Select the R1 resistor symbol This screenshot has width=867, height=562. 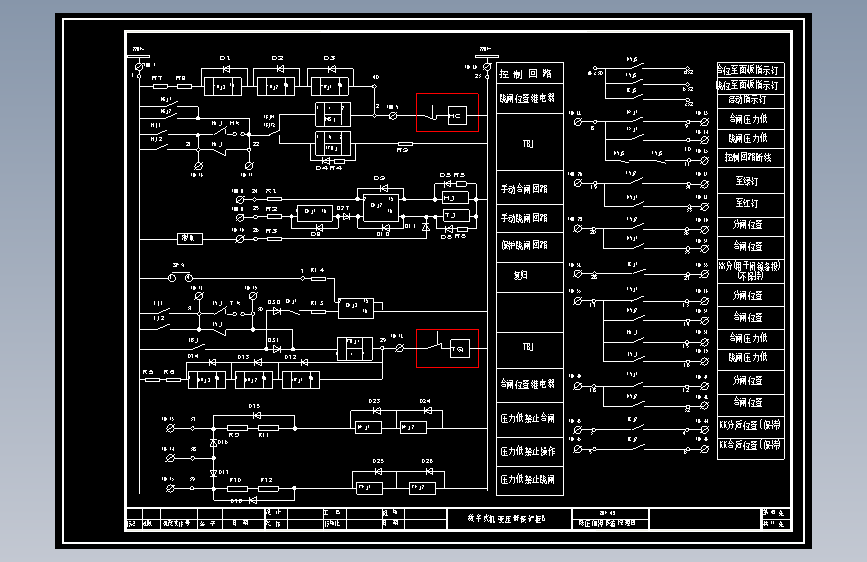274,199
